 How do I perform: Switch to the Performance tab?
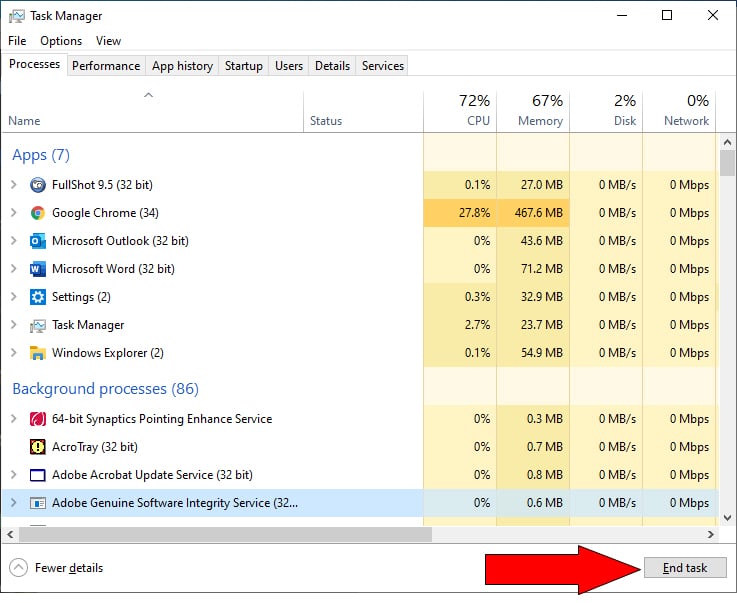[106, 66]
